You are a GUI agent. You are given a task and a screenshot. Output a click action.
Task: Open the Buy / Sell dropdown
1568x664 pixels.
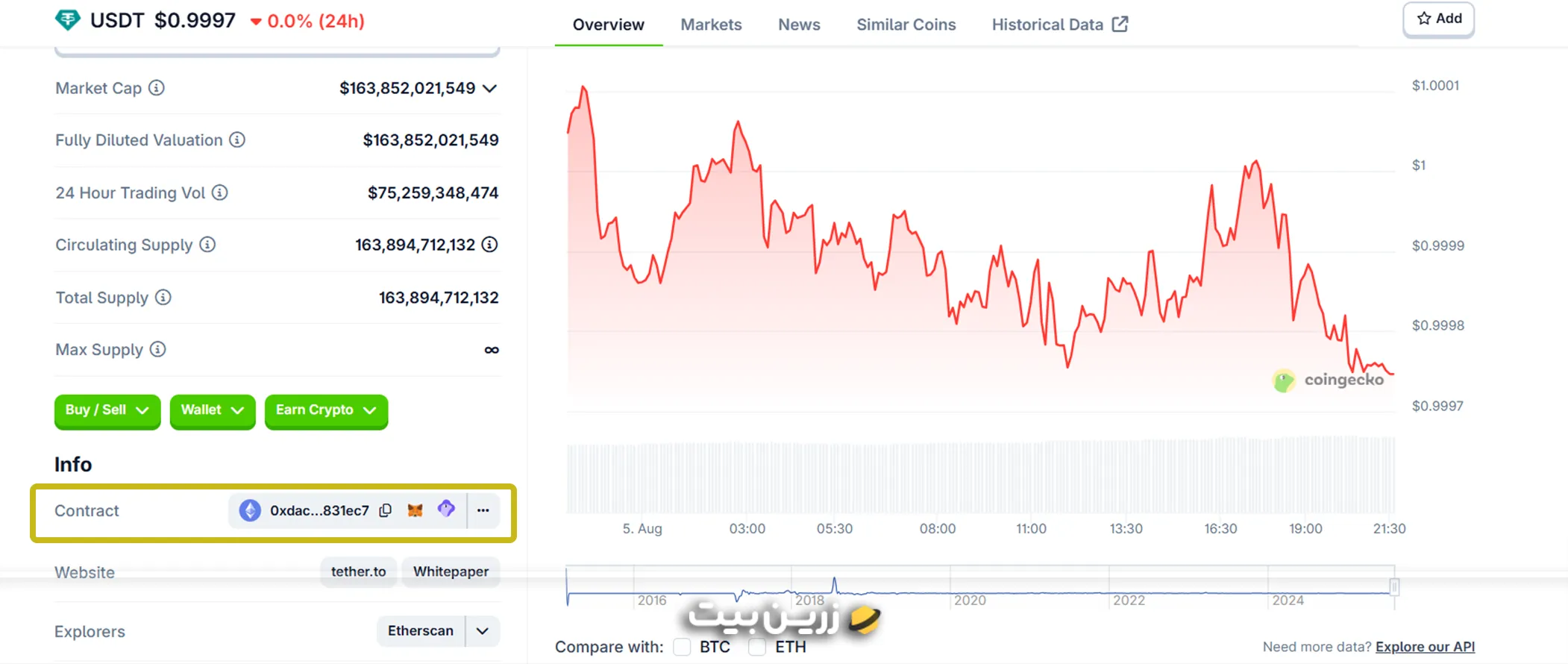(x=107, y=410)
